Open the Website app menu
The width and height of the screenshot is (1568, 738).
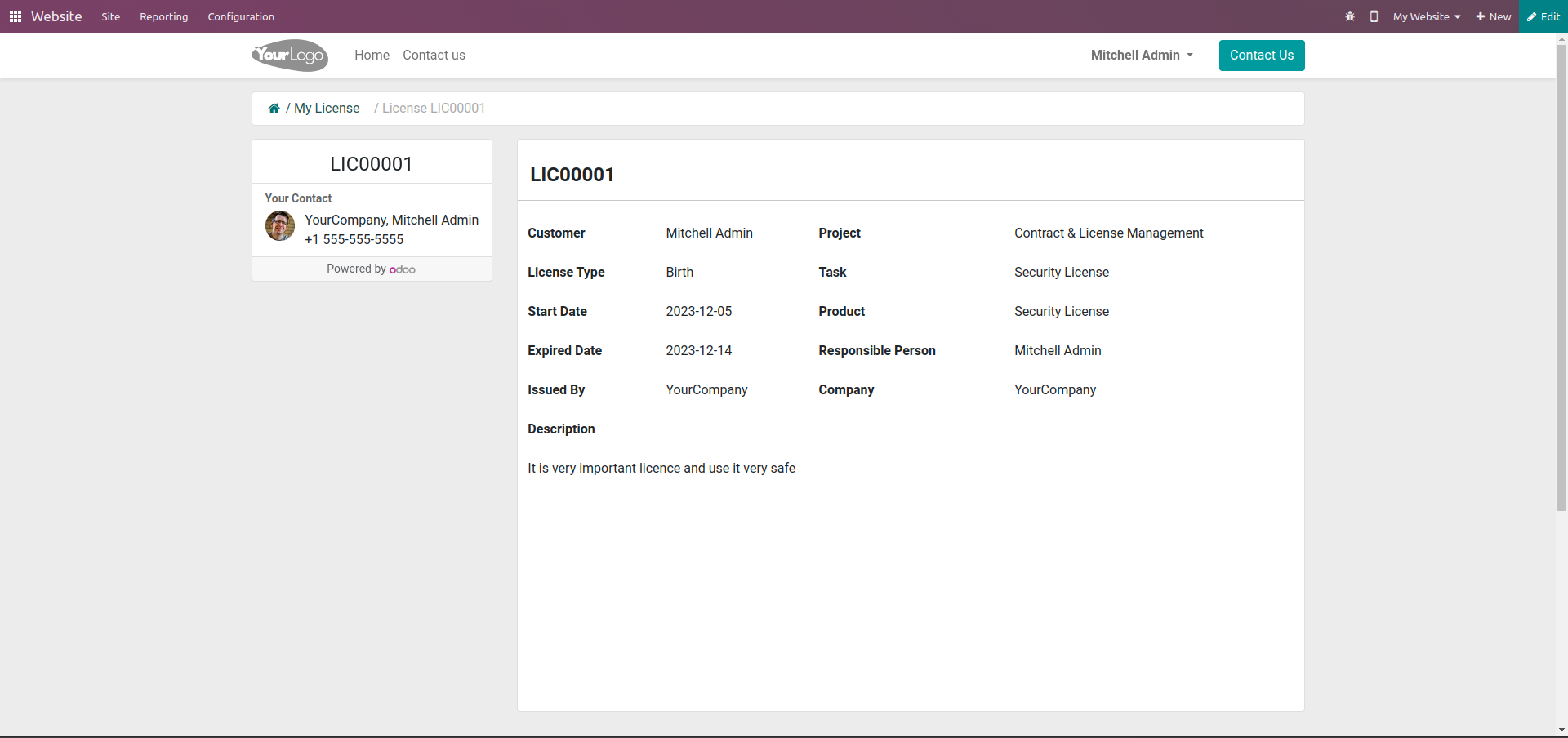tap(56, 16)
